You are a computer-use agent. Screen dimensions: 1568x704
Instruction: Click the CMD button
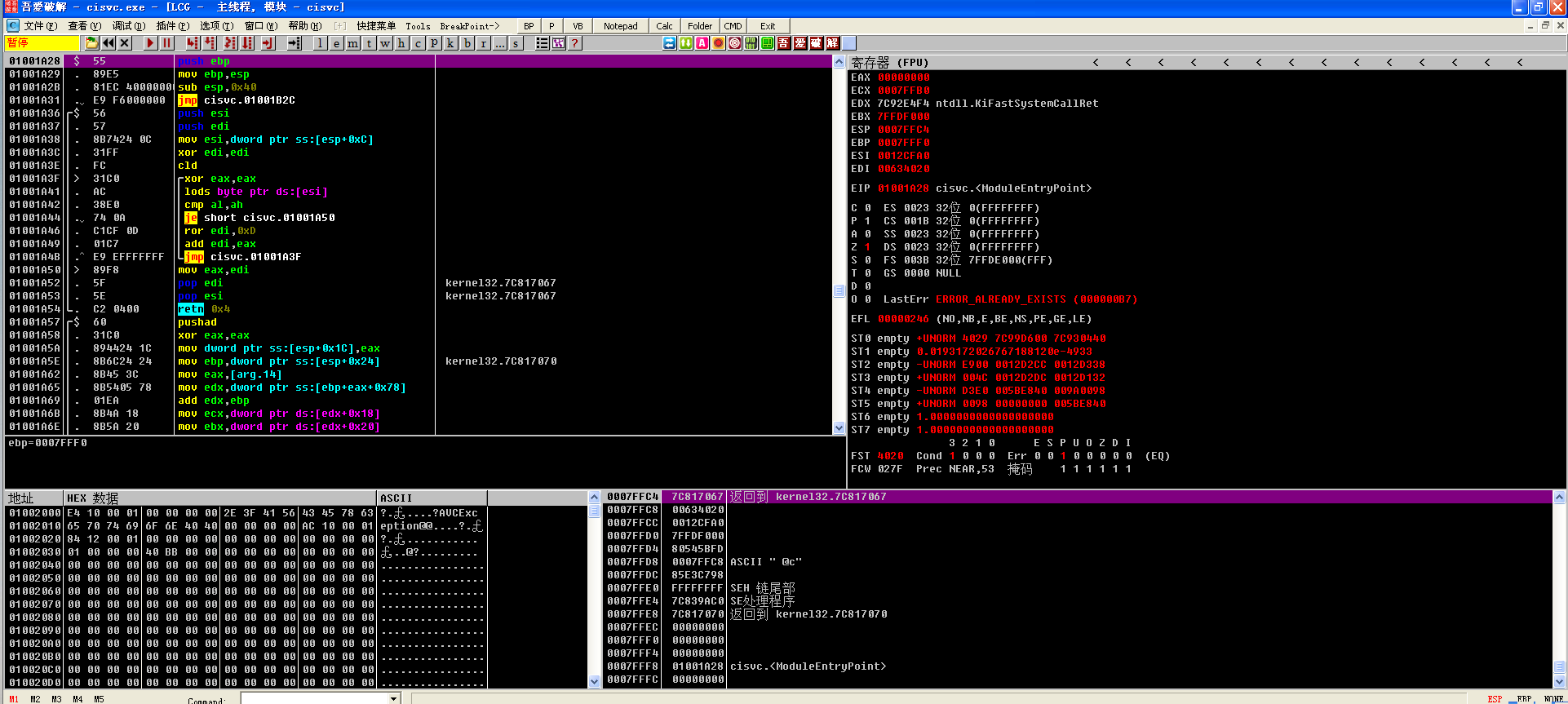tap(733, 26)
